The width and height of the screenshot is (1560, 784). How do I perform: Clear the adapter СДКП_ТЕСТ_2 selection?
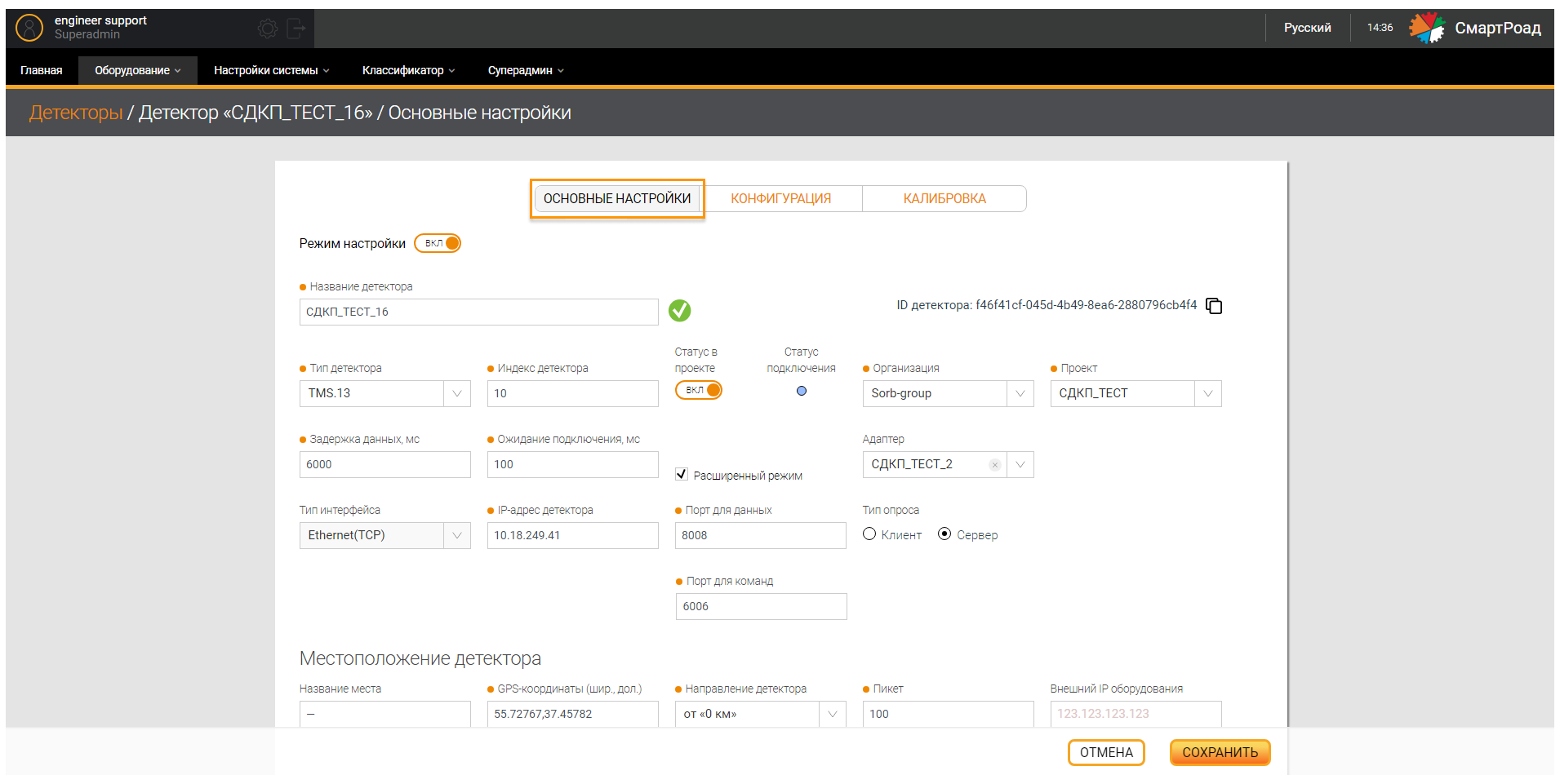(994, 465)
